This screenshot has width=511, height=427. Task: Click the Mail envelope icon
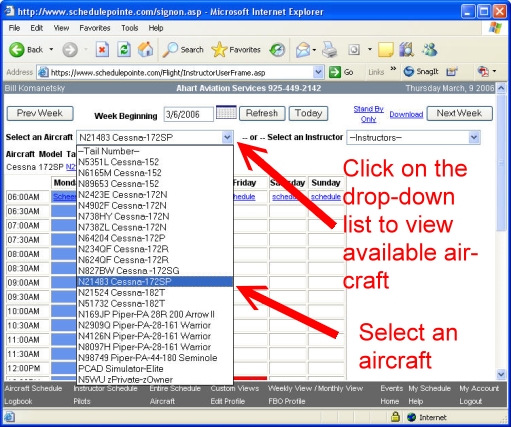pos(303,50)
